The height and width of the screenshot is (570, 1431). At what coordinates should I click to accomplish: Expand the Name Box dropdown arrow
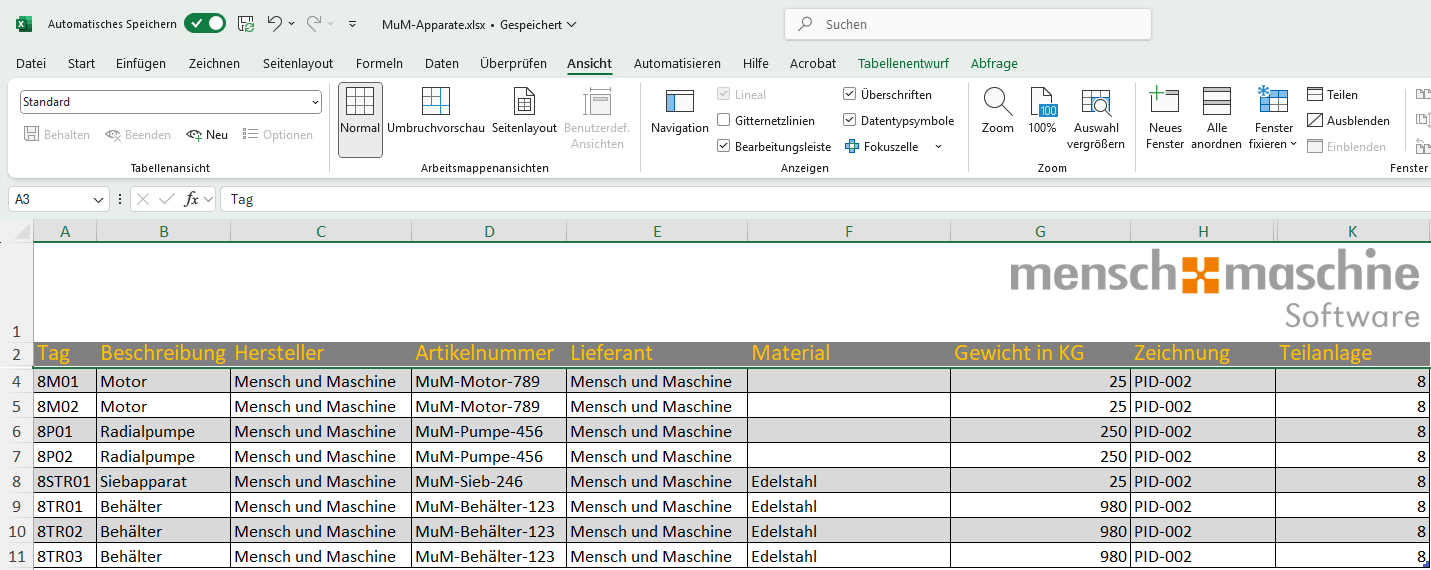point(98,200)
